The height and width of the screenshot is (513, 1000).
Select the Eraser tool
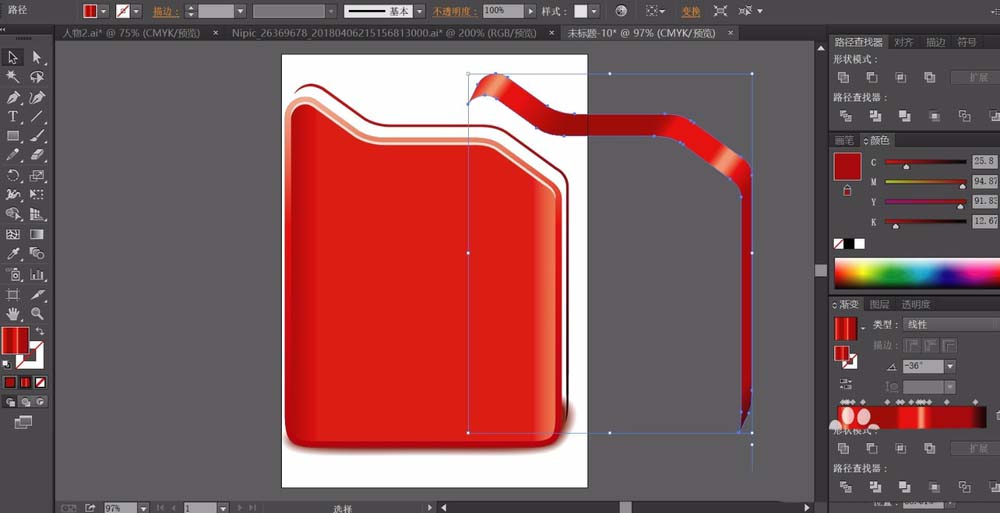point(37,155)
